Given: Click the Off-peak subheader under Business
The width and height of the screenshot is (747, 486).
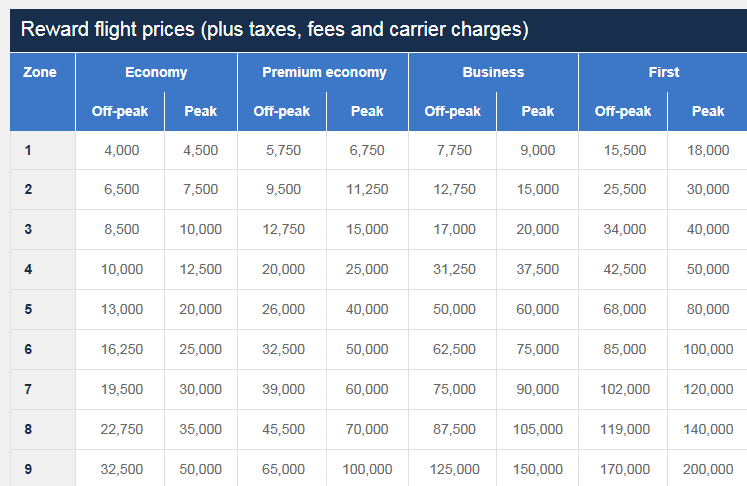Looking at the screenshot, I should [x=452, y=111].
